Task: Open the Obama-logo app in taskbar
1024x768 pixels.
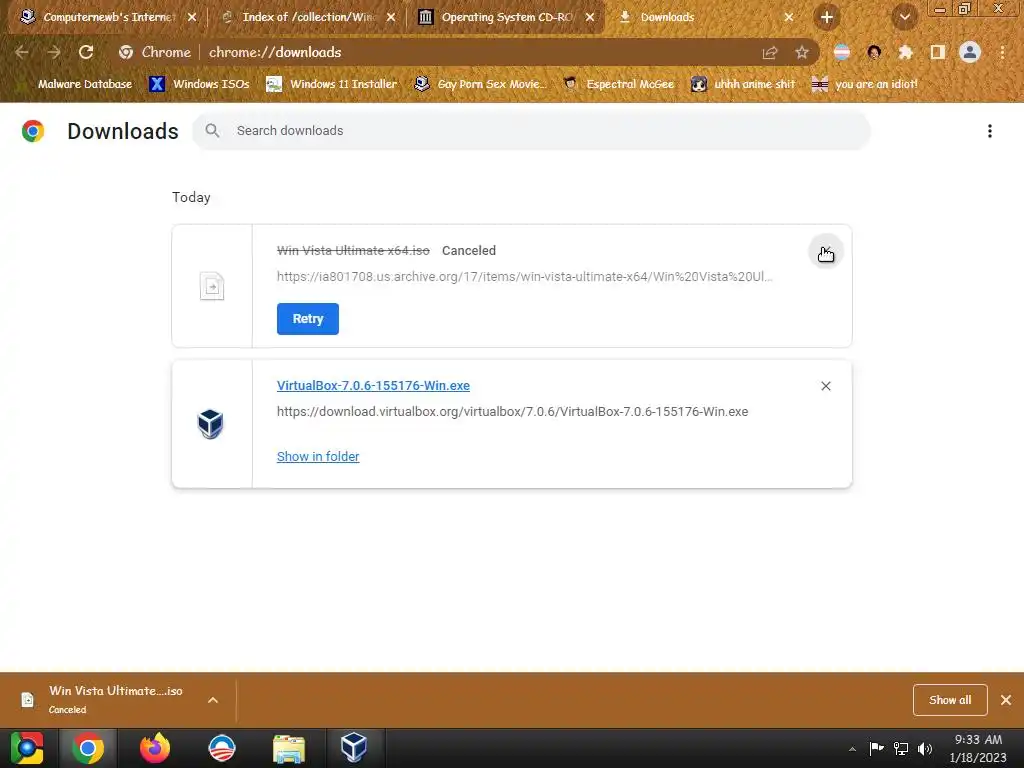Action: coord(221,748)
